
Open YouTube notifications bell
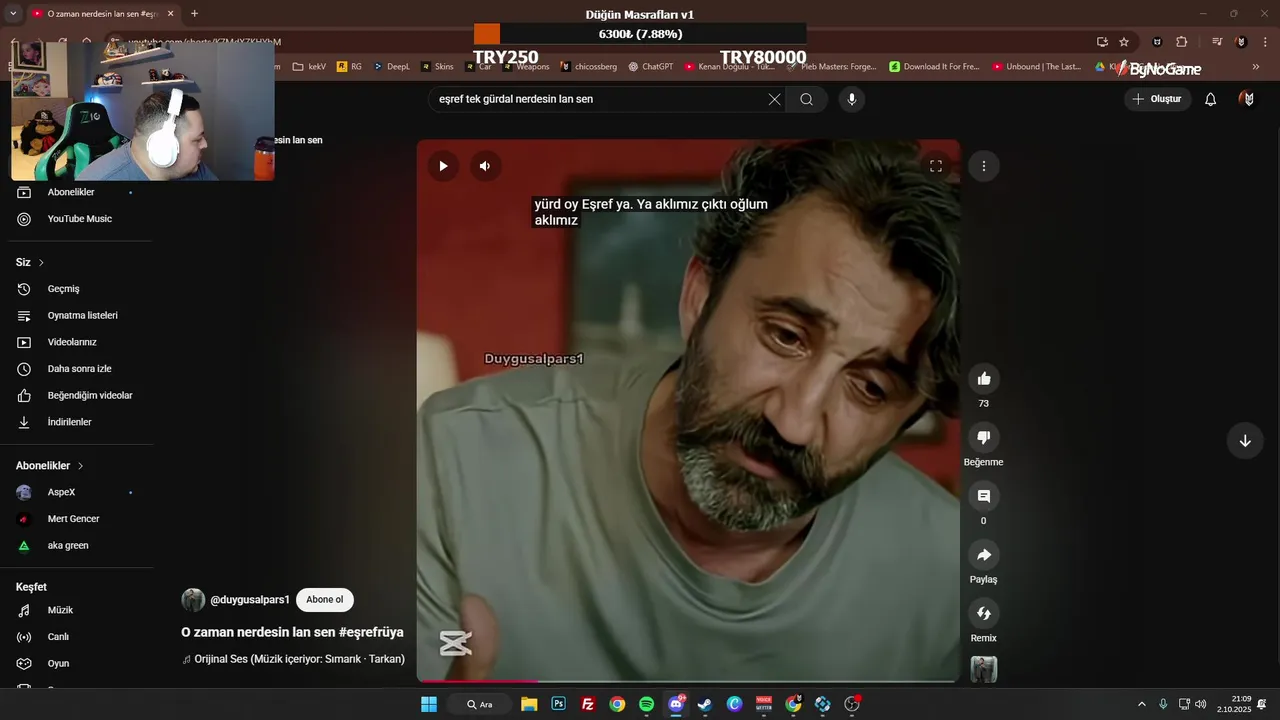point(1211,99)
